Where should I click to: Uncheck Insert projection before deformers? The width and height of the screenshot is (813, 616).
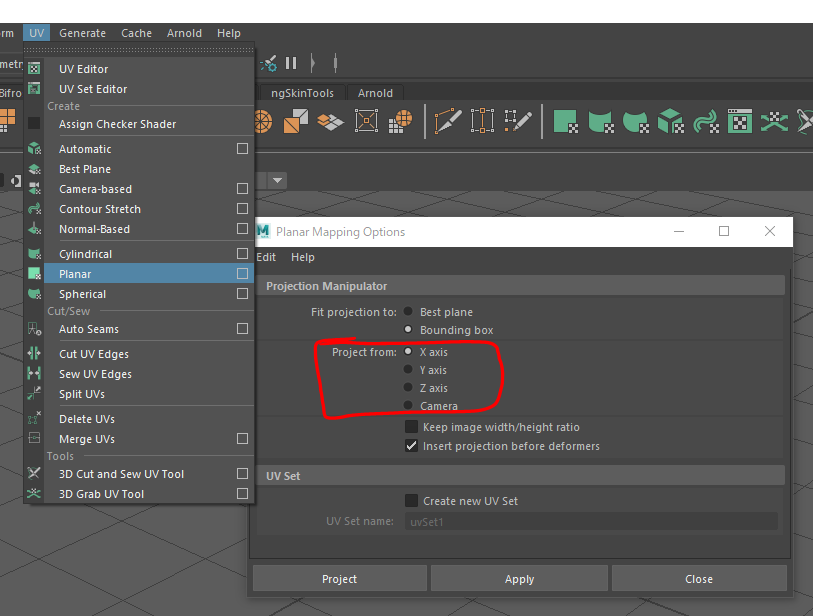coord(411,446)
